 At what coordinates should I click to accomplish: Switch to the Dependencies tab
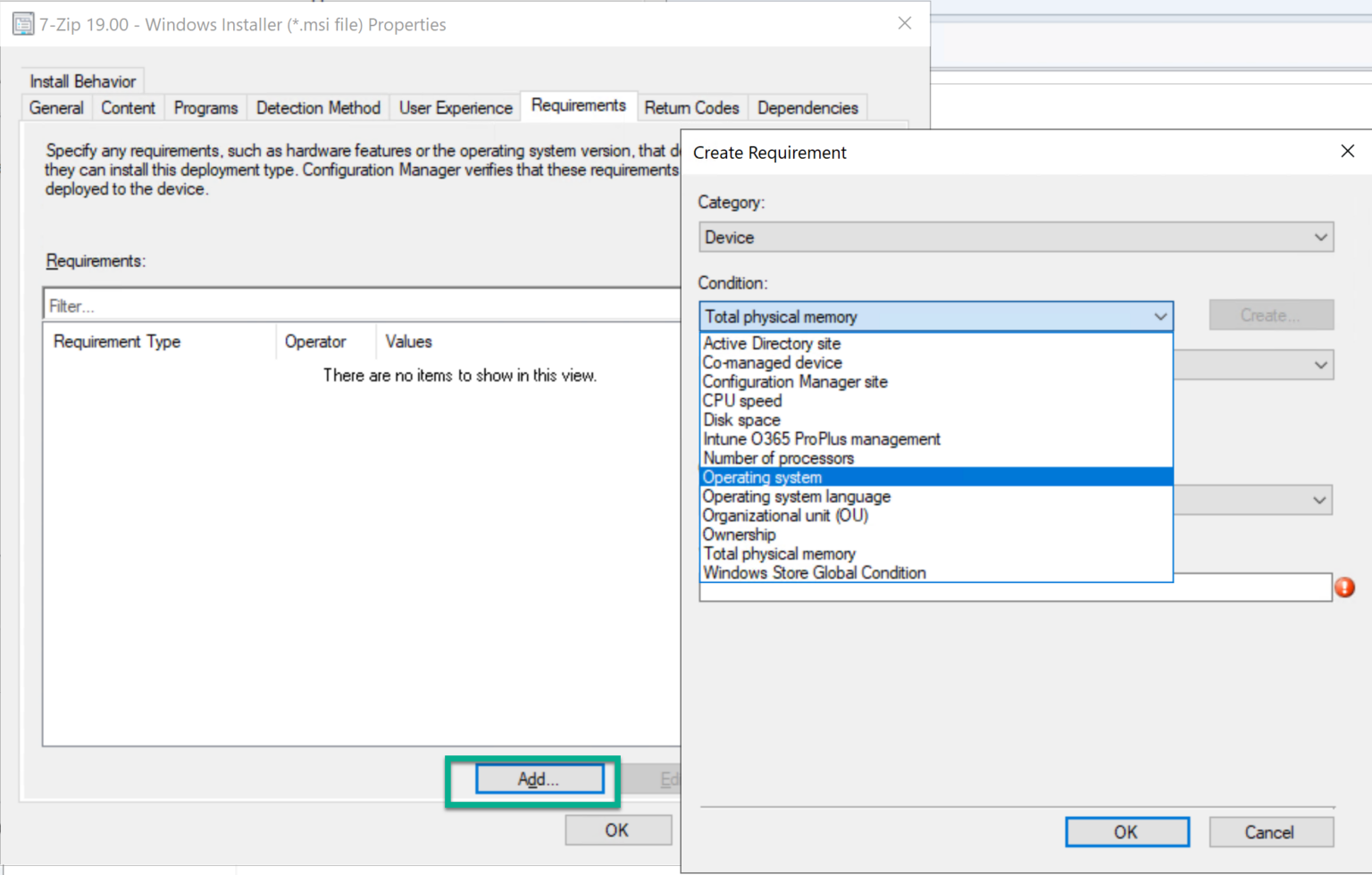[807, 107]
